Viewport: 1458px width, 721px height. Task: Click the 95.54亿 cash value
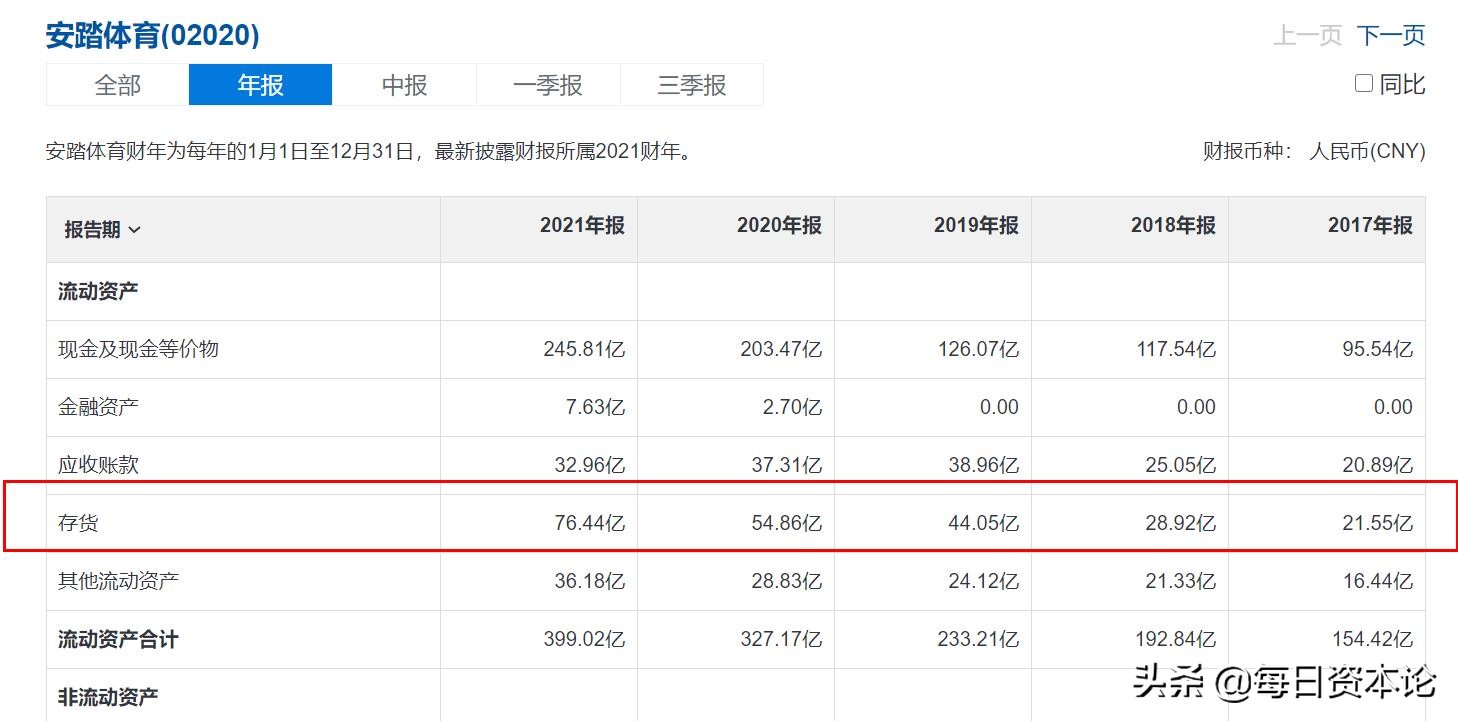coord(1378,349)
